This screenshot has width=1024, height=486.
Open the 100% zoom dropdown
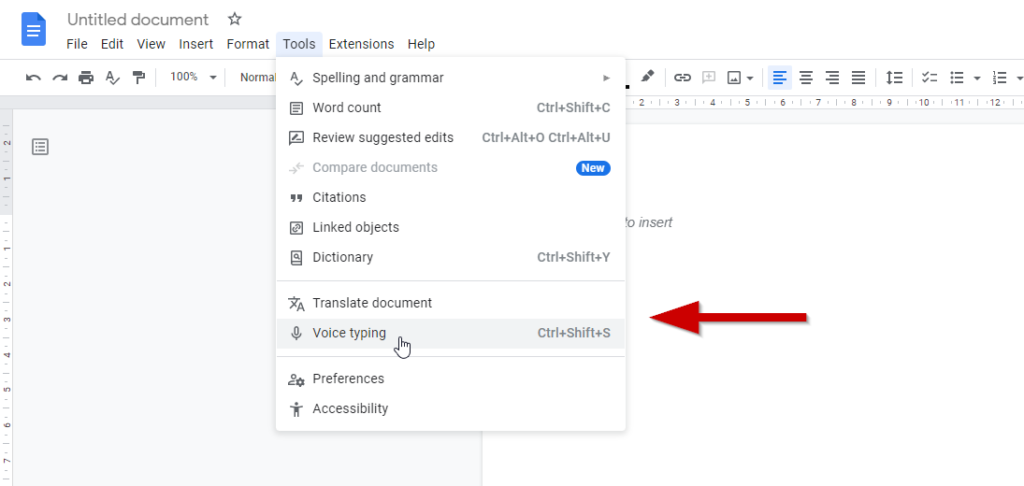193,77
